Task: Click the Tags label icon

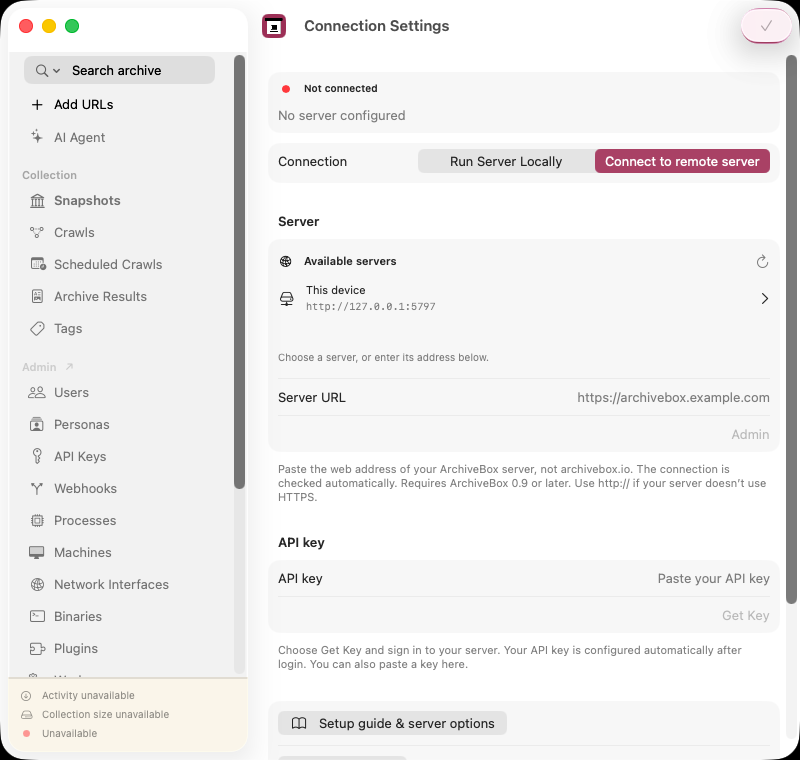Action: pos(37,328)
